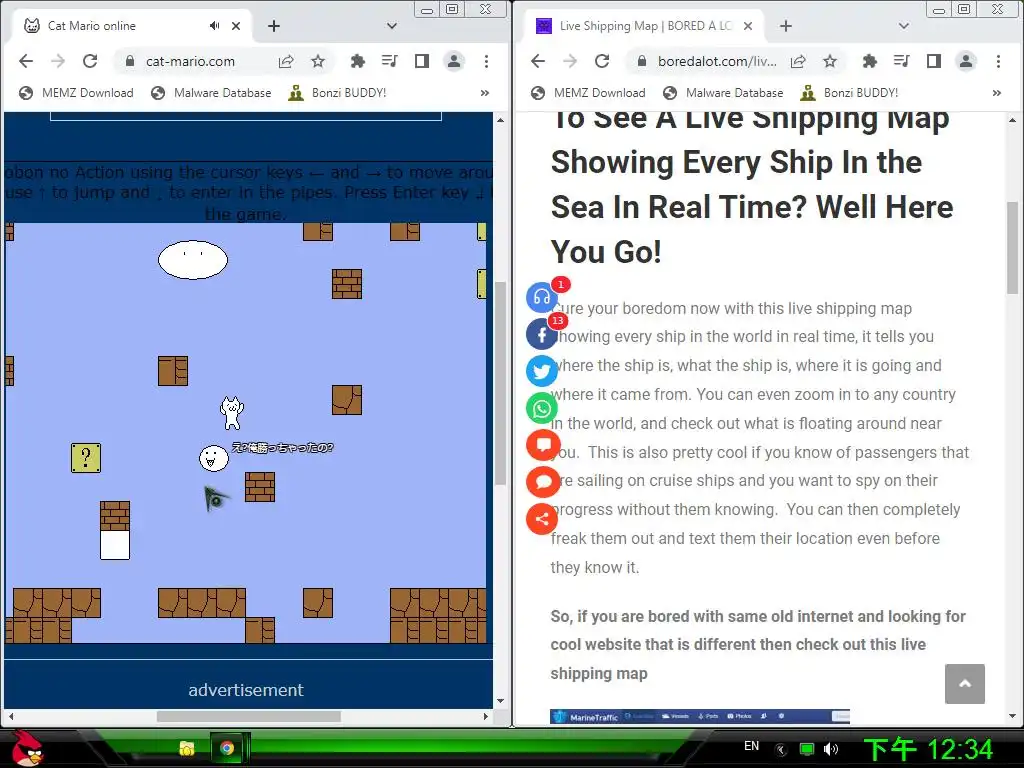Screen dimensions: 1024x768
Task: Reload the cat-mario.com page
Action: [90, 61]
